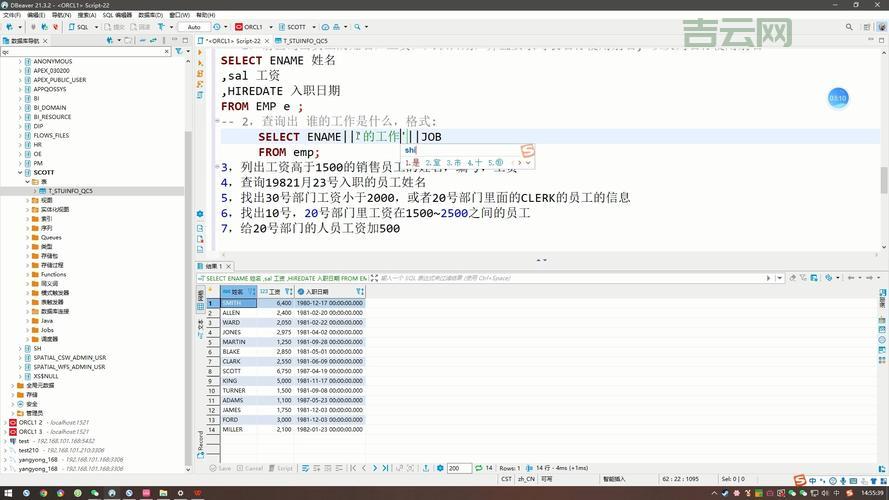This screenshot has width=889, height=500.
Task: Go to previous result row
Action: point(364,468)
